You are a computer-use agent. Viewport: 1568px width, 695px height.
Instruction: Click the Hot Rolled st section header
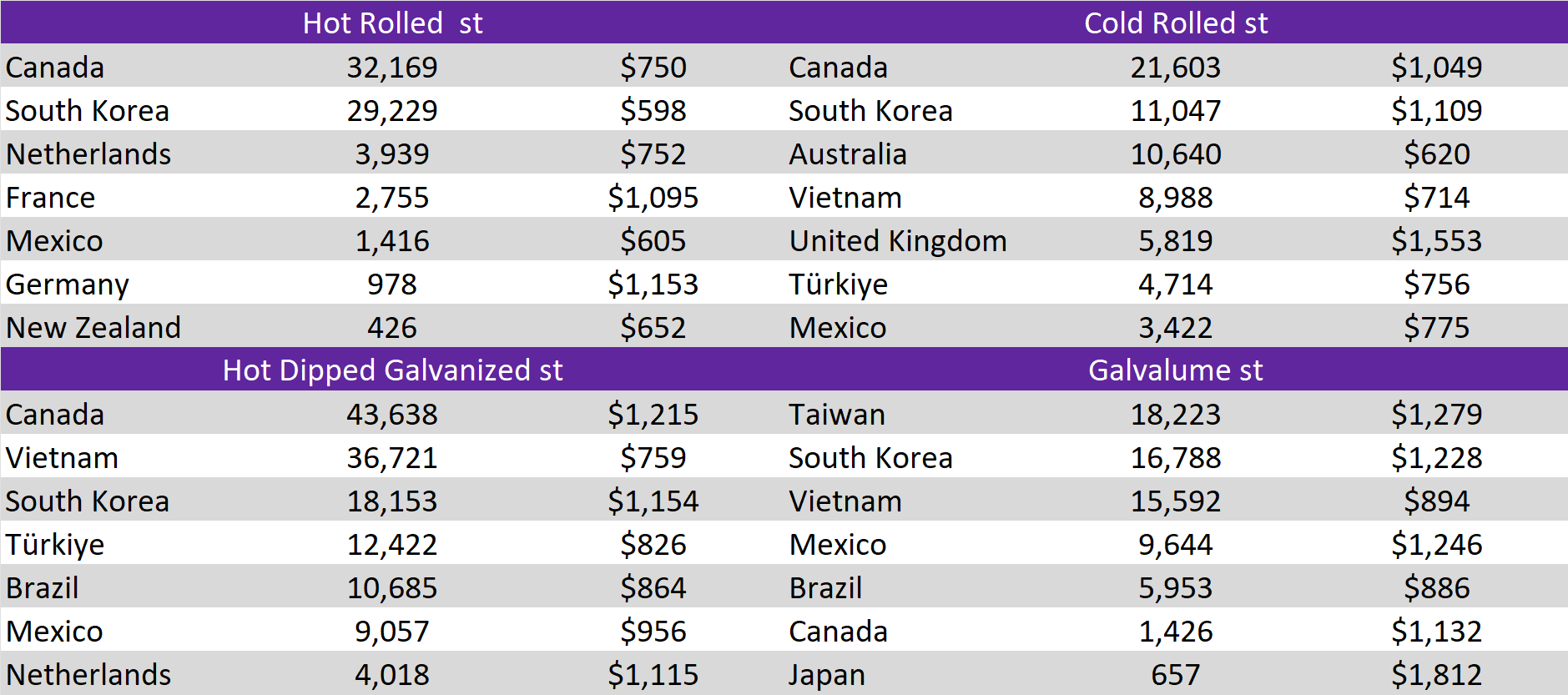392,23
